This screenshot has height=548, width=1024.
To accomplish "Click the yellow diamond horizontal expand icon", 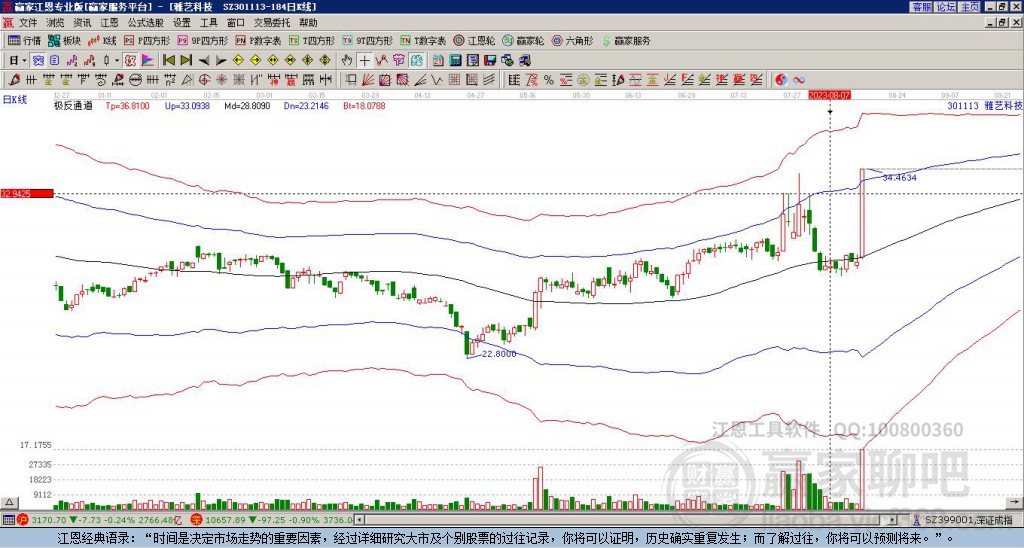I will click(x=272, y=60).
